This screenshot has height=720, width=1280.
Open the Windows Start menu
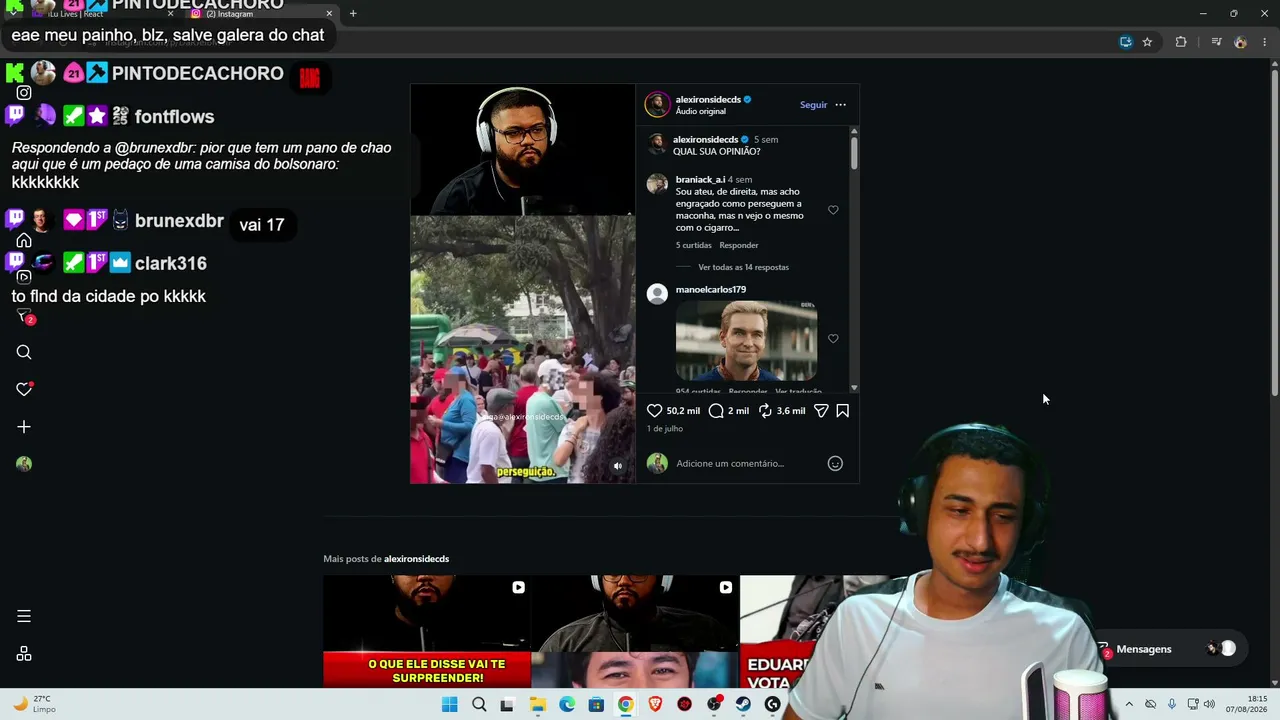tap(450, 705)
